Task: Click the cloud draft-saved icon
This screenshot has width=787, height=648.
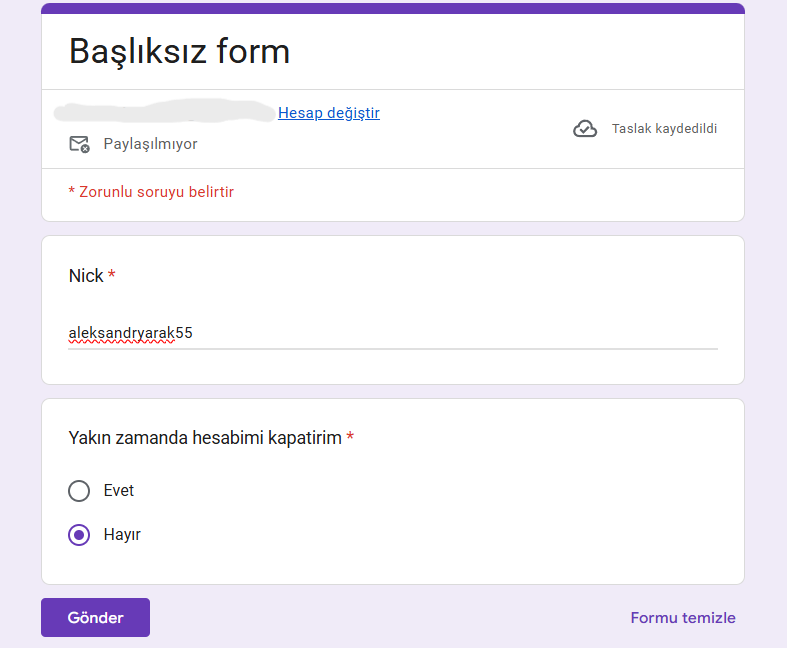Action: 585,129
